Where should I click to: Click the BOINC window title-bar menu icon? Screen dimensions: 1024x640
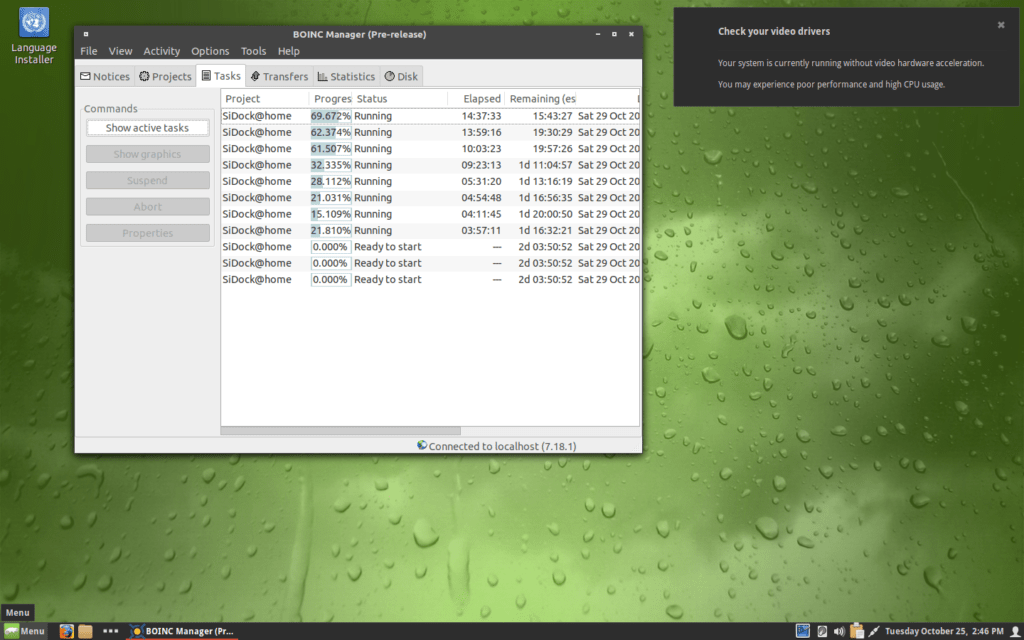point(86,34)
